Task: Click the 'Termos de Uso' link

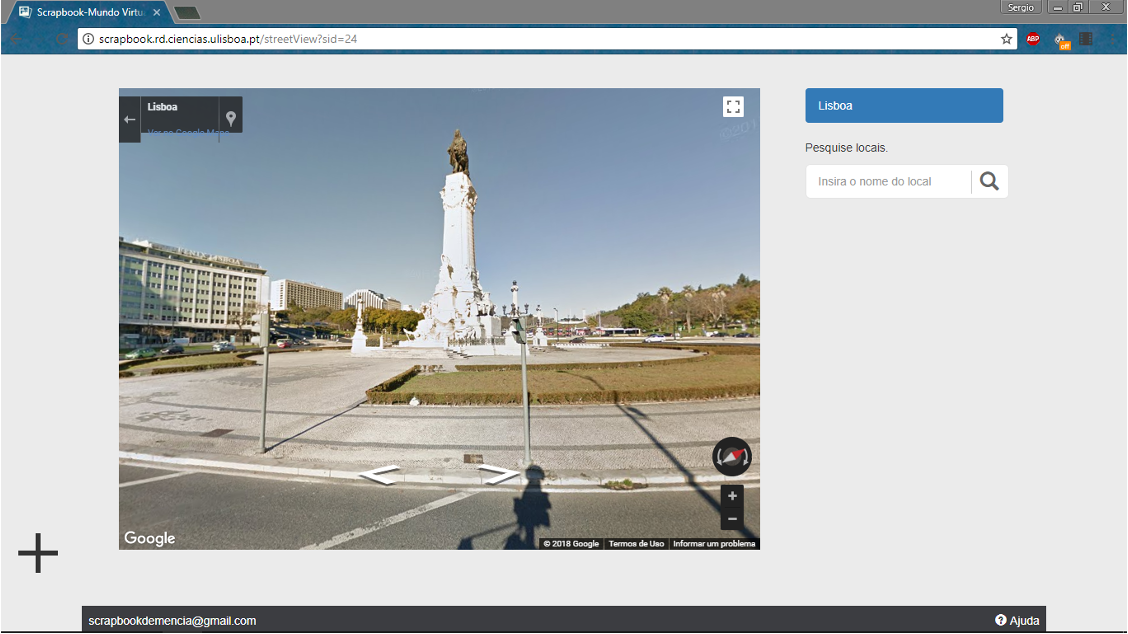Action: tap(636, 544)
